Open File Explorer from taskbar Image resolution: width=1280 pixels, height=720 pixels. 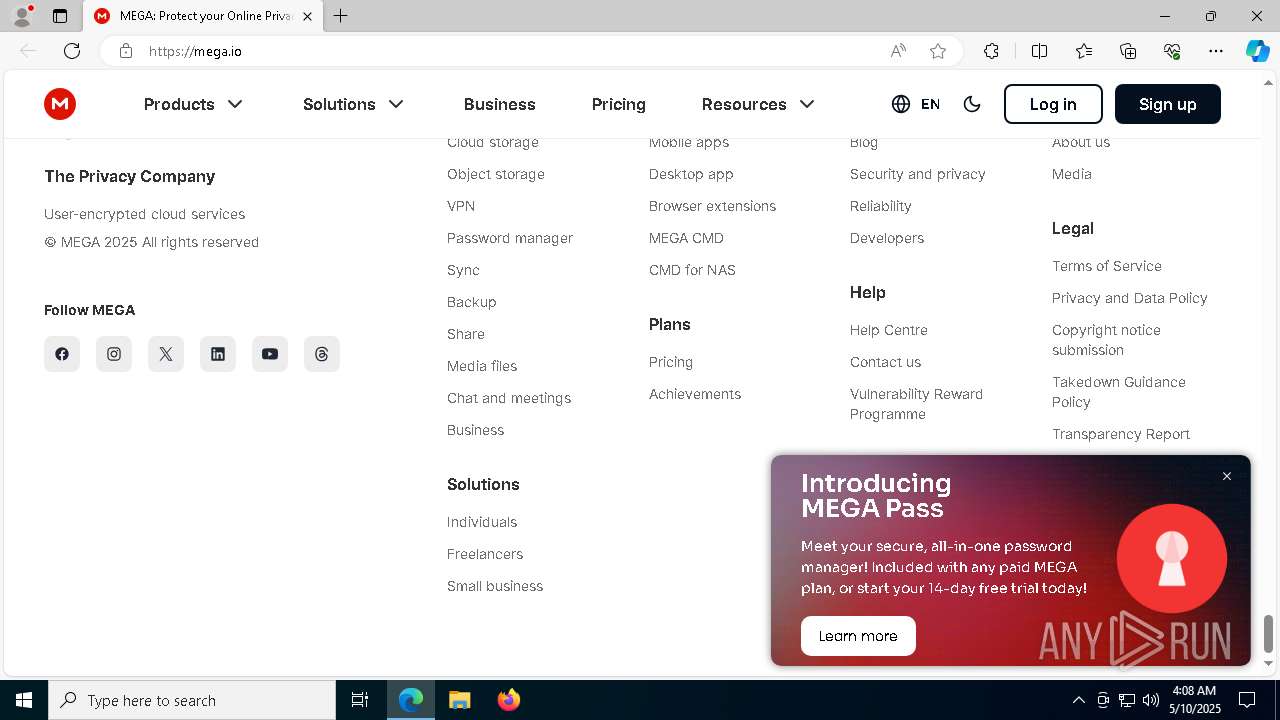pyautogui.click(x=460, y=700)
